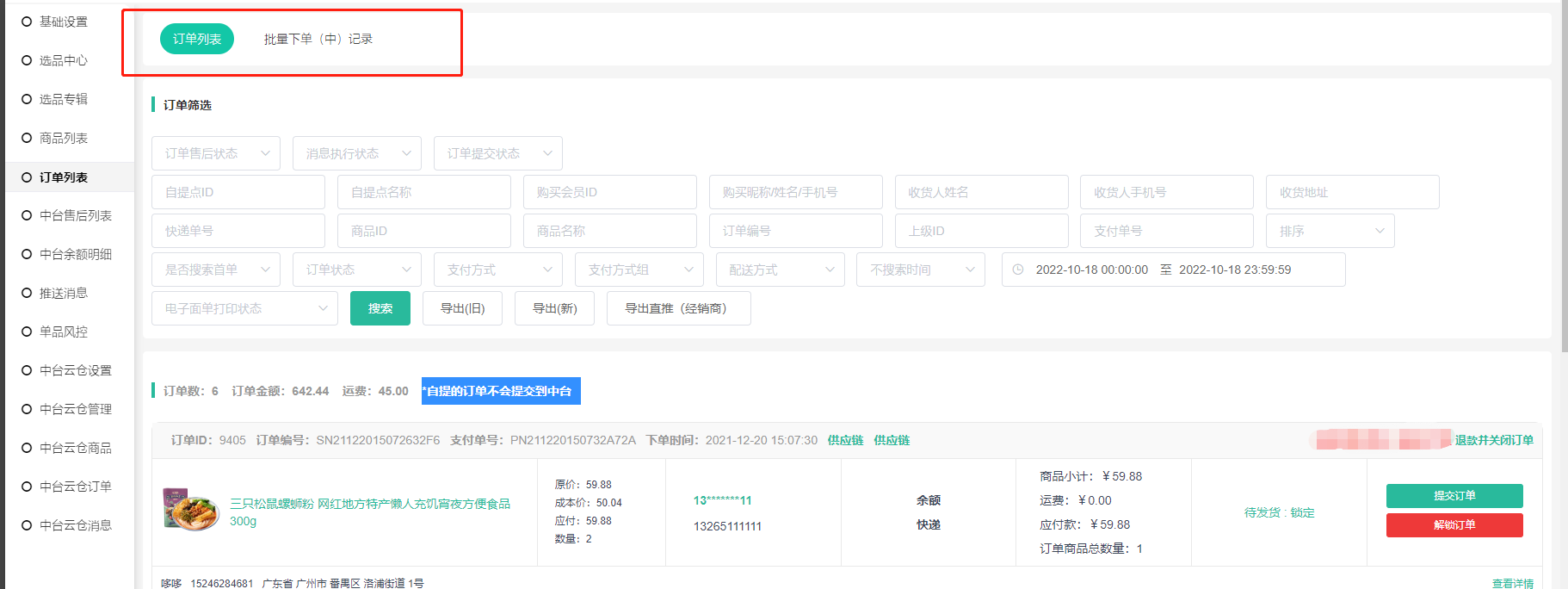Screen dimensions: 1568x589
Task: Click the 导出直推（经销商）button
Action: pyautogui.click(x=678, y=308)
